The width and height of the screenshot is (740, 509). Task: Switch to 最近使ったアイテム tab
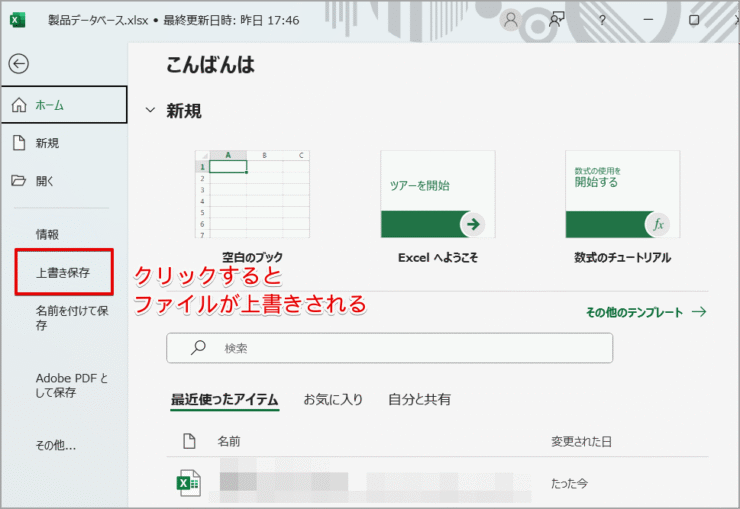point(225,400)
